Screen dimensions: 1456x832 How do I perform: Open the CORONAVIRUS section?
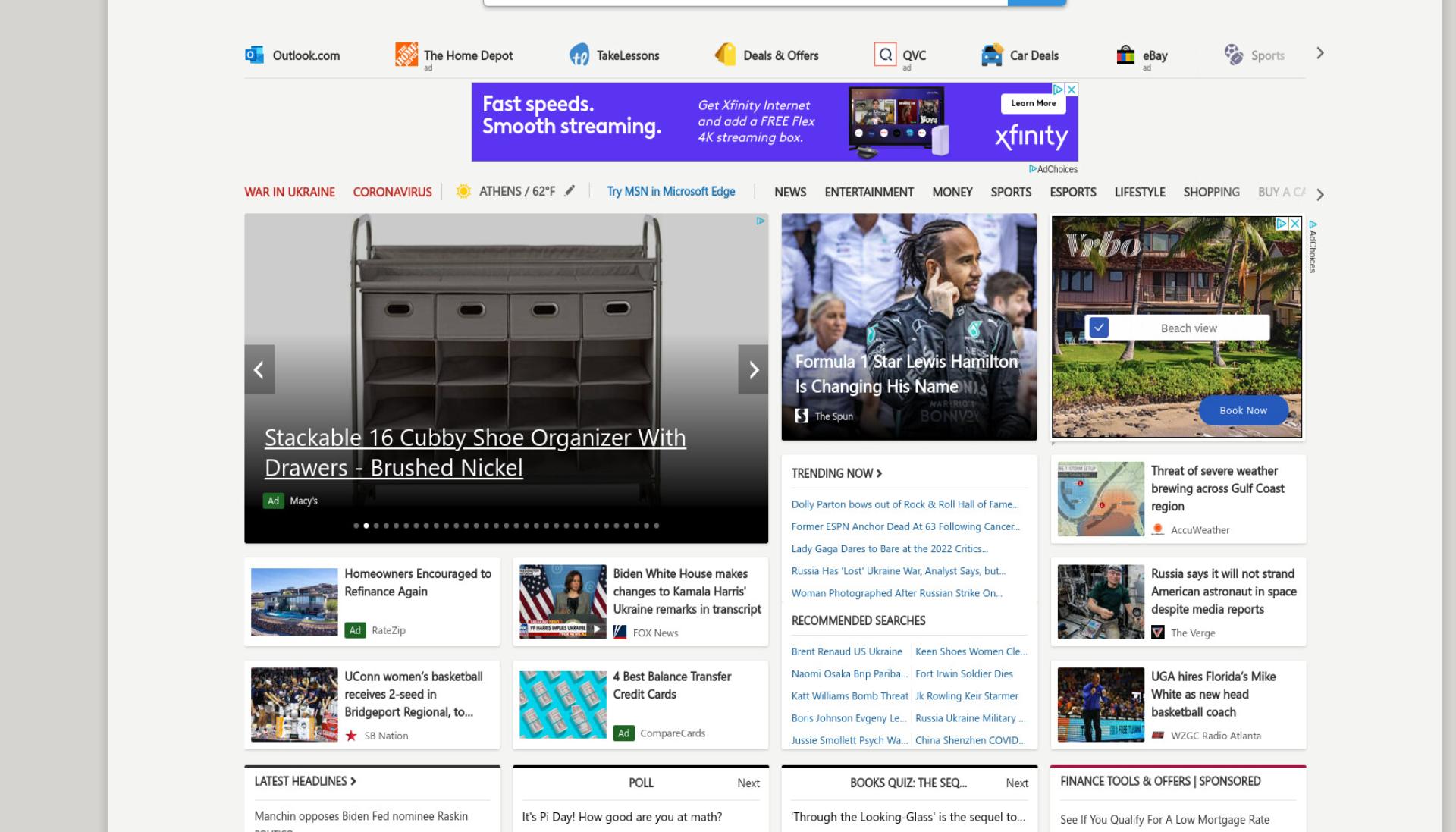tap(392, 192)
